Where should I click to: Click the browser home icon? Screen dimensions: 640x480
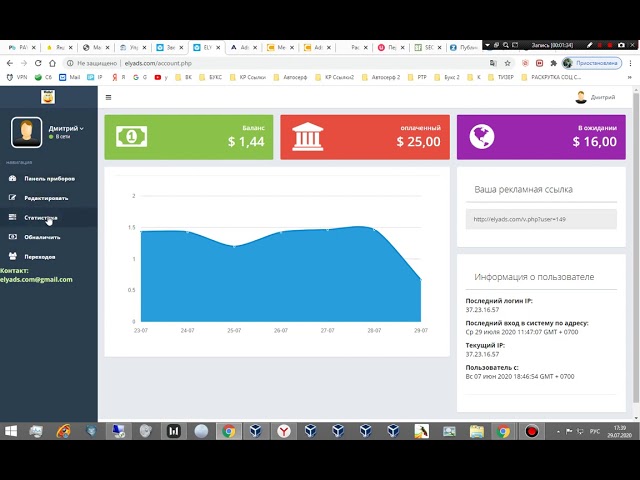point(52,63)
